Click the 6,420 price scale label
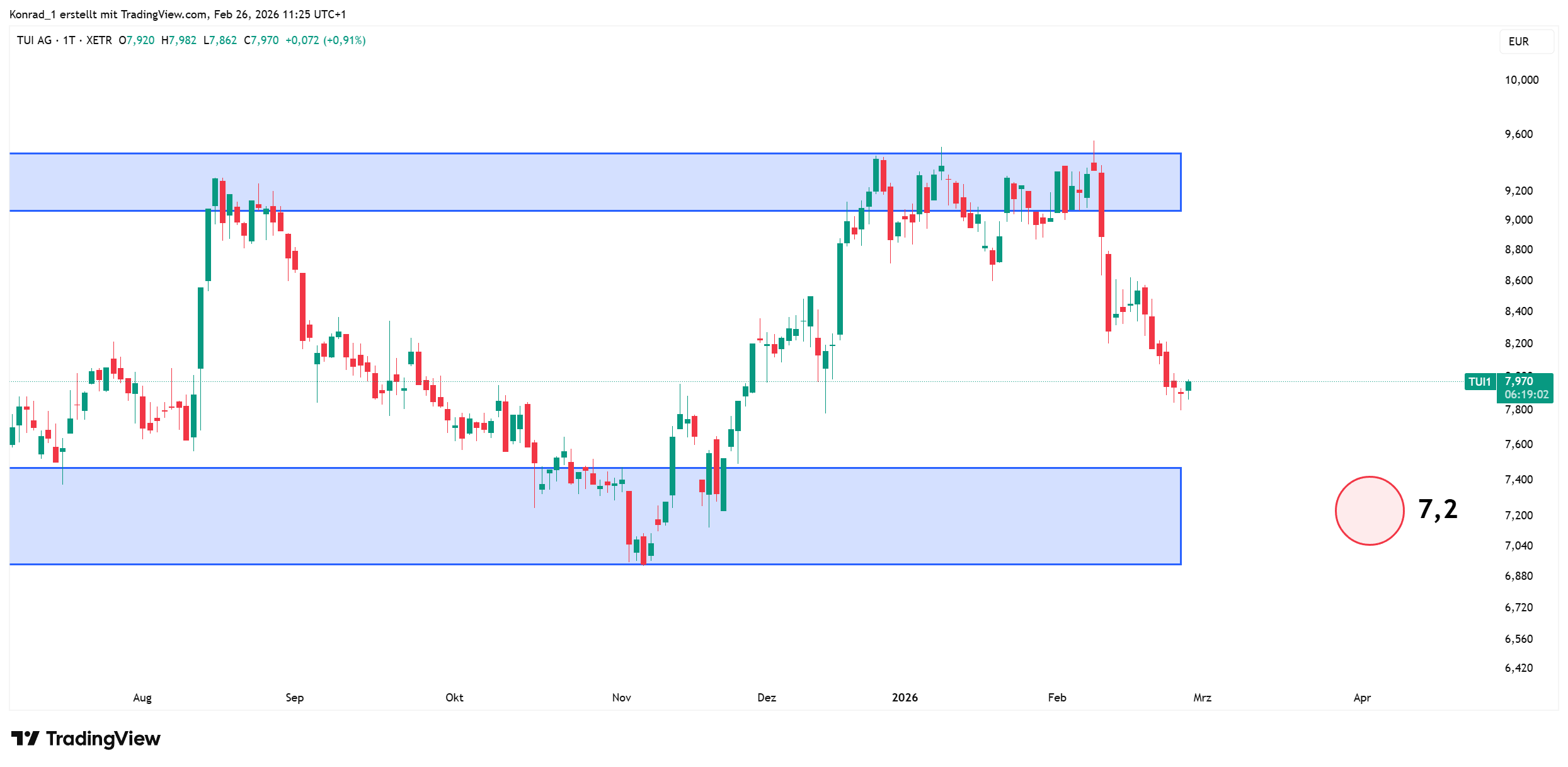1568x767 pixels. (x=1519, y=668)
